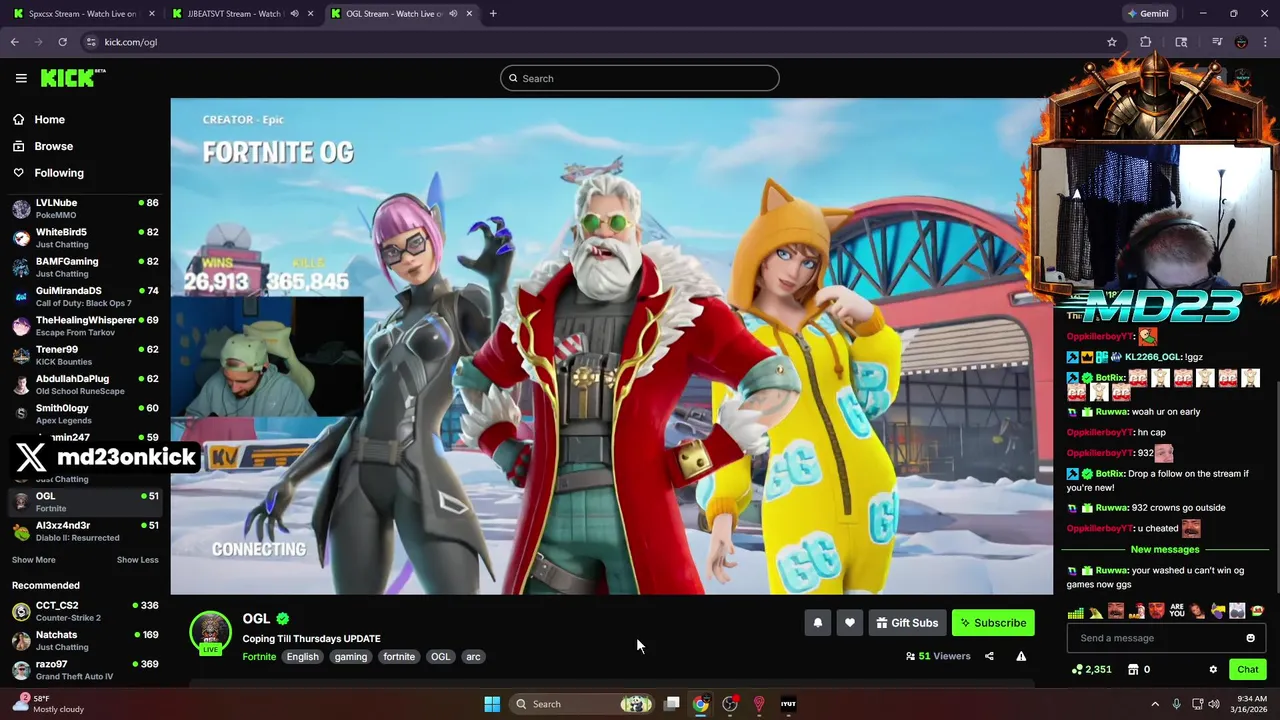Open Chrome from the taskbar
This screenshot has width=1280, height=720.
(701, 704)
